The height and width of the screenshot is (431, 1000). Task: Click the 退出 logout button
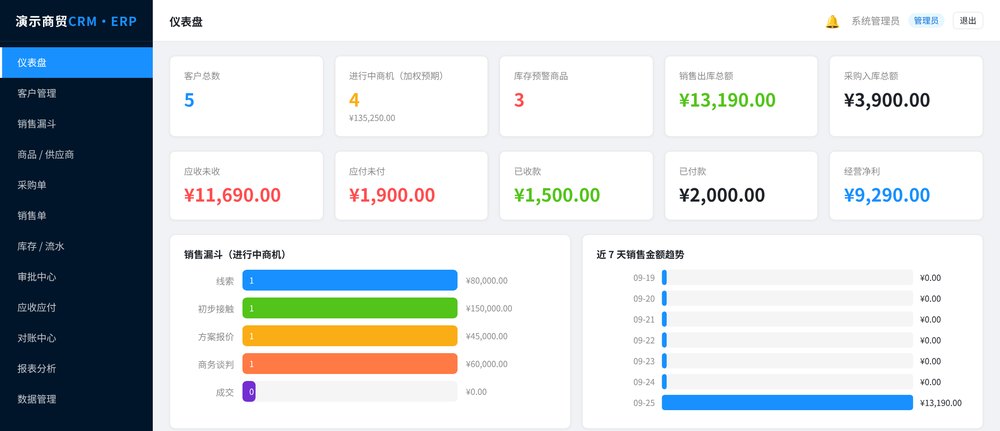coord(967,21)
